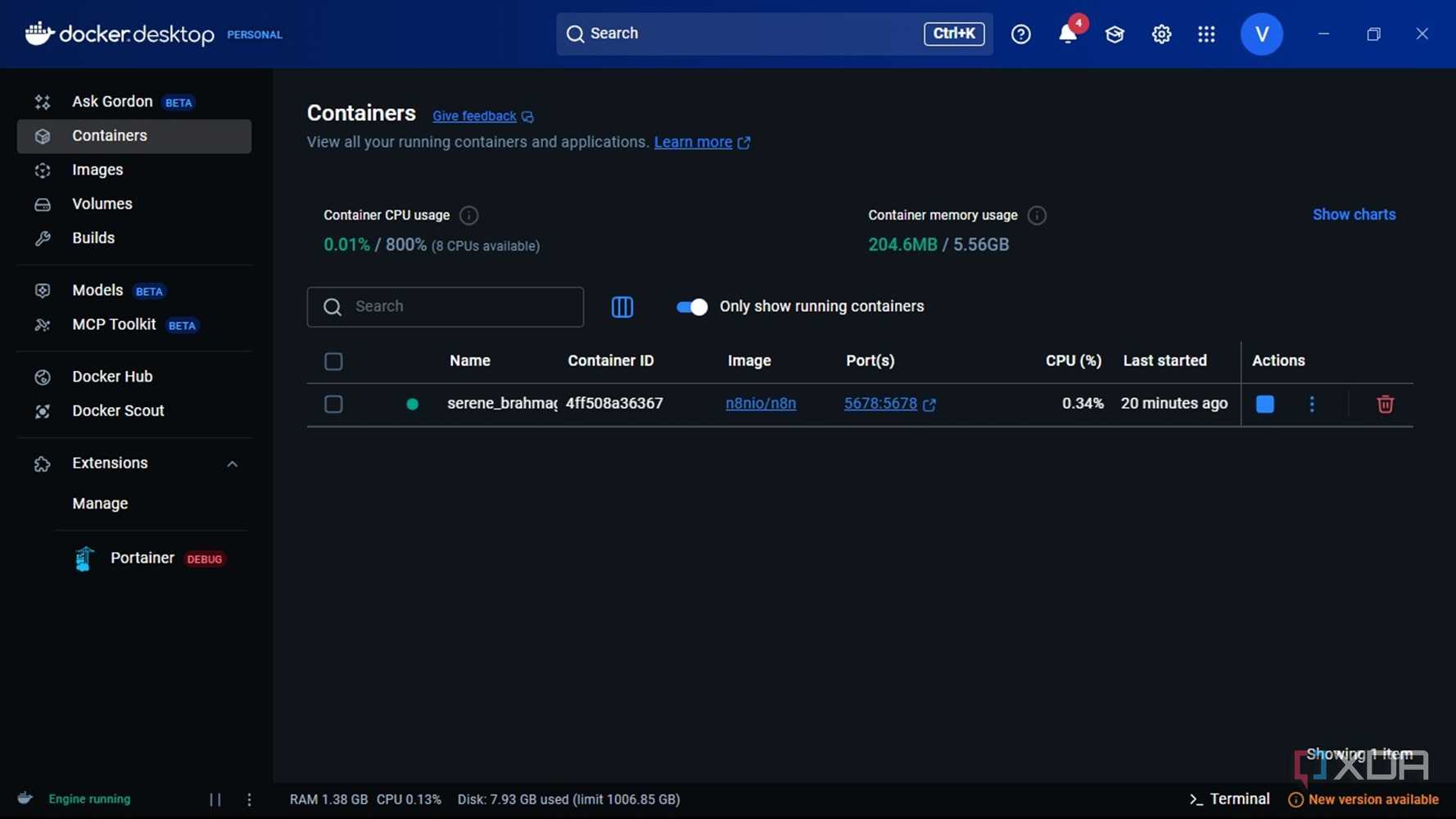Check the select-all containers checkbox
This screenshot has width=1456, height=819.
point(333,361)
